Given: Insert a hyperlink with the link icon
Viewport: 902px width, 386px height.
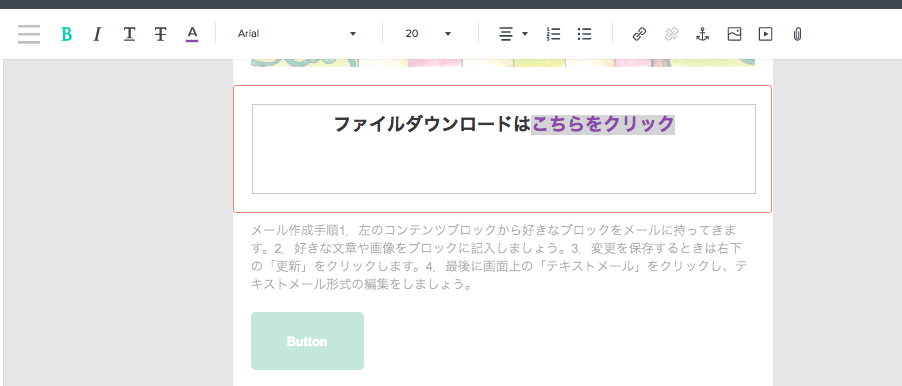Looking at the screenshot, I should tap(639, 35).
